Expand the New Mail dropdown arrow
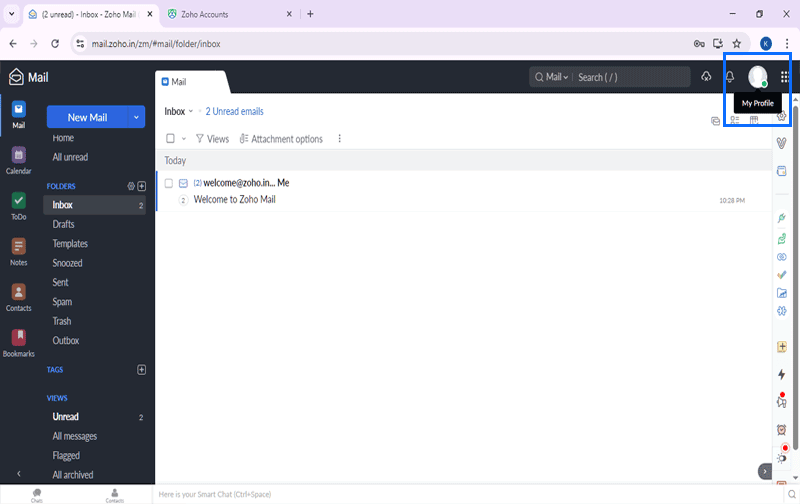This screenshot has height=504, width=800. point(136,117)
